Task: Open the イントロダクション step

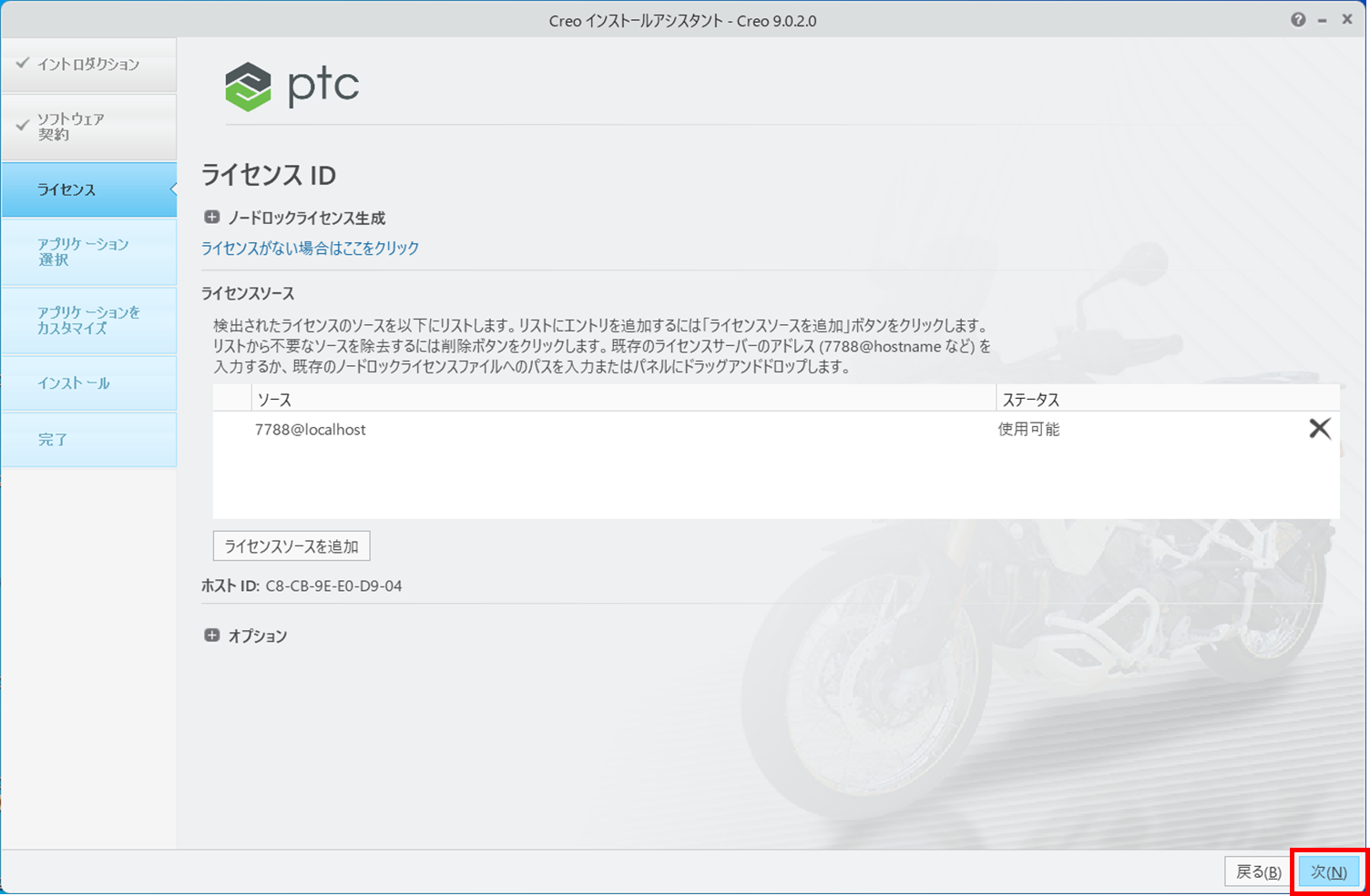Action: tap(88, 65)
